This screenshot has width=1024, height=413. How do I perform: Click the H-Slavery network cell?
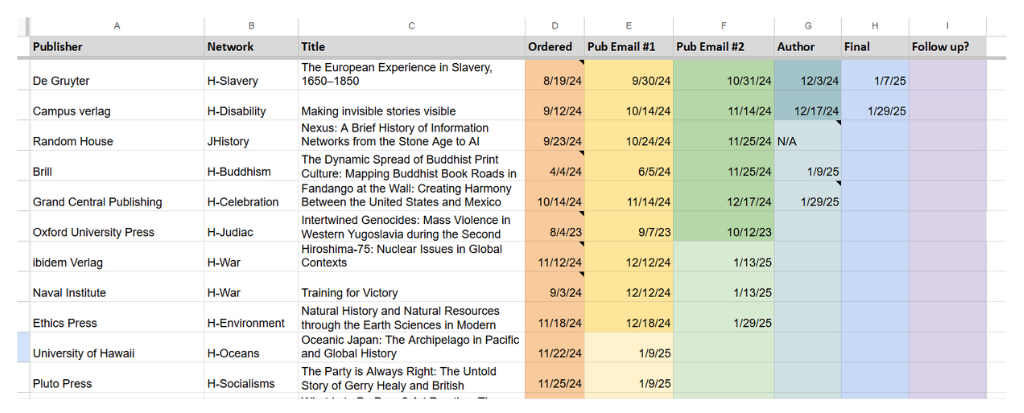(251, 75)
